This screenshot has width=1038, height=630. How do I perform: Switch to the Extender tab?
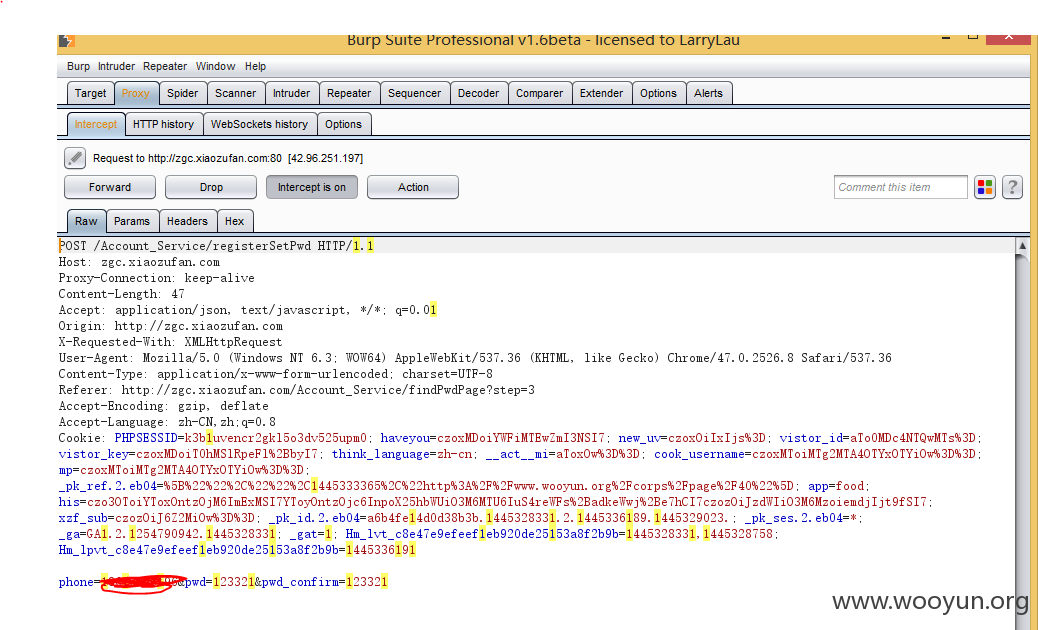pyautogui.click(x=601, y=93)
